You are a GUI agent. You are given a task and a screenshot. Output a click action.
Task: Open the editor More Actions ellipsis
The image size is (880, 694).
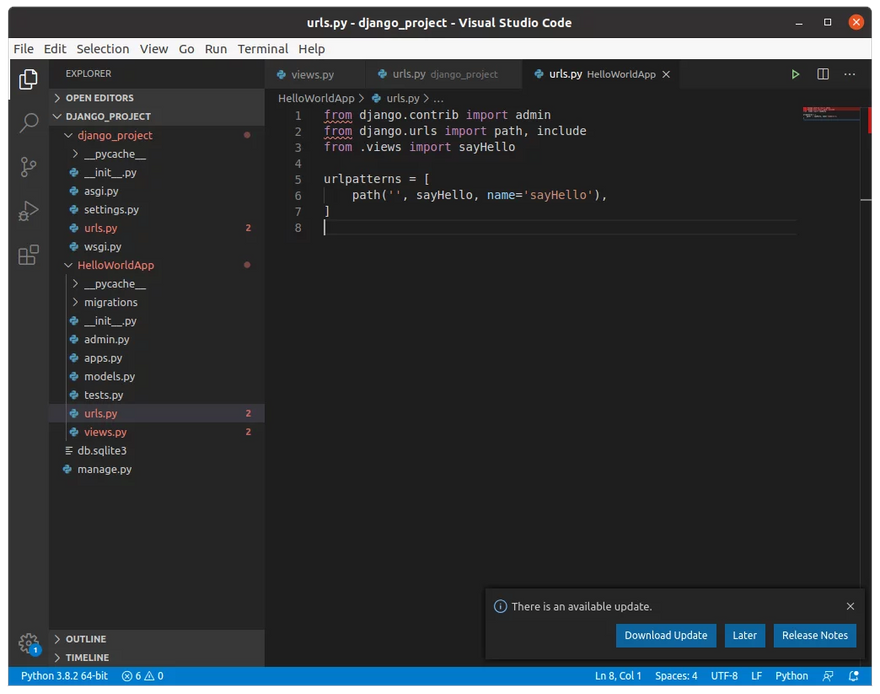point(850,74)
